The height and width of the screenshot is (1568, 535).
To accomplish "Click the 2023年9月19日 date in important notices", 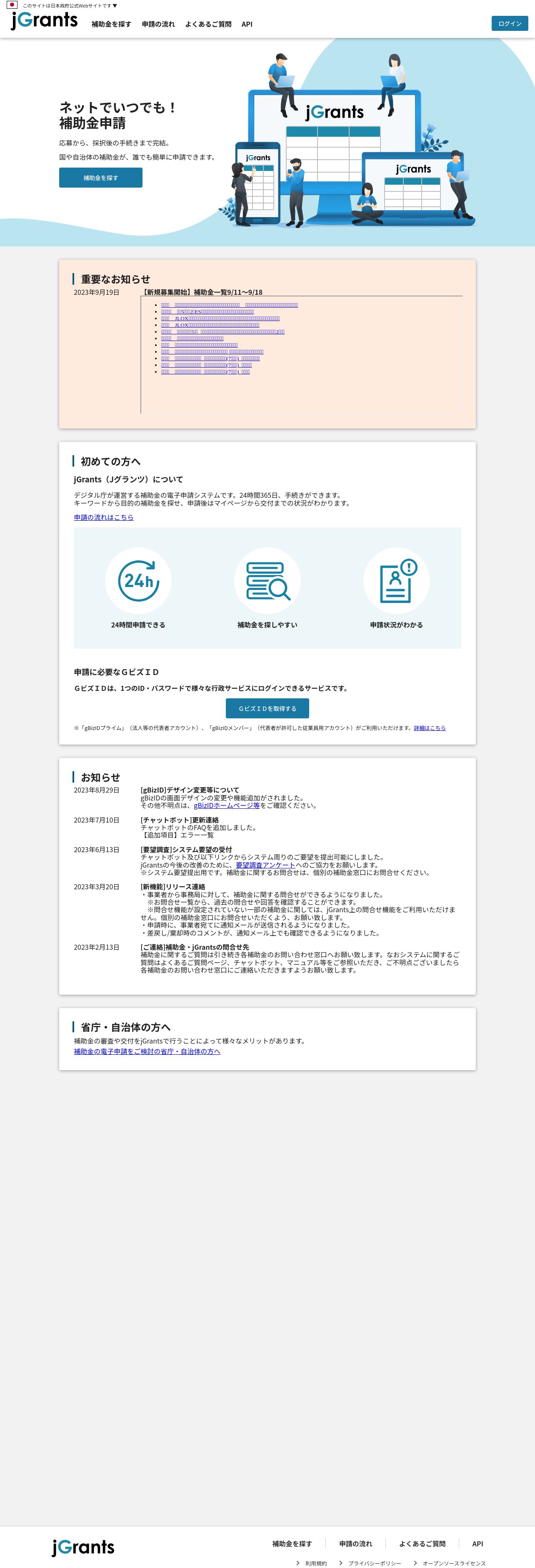I will 97,292.
